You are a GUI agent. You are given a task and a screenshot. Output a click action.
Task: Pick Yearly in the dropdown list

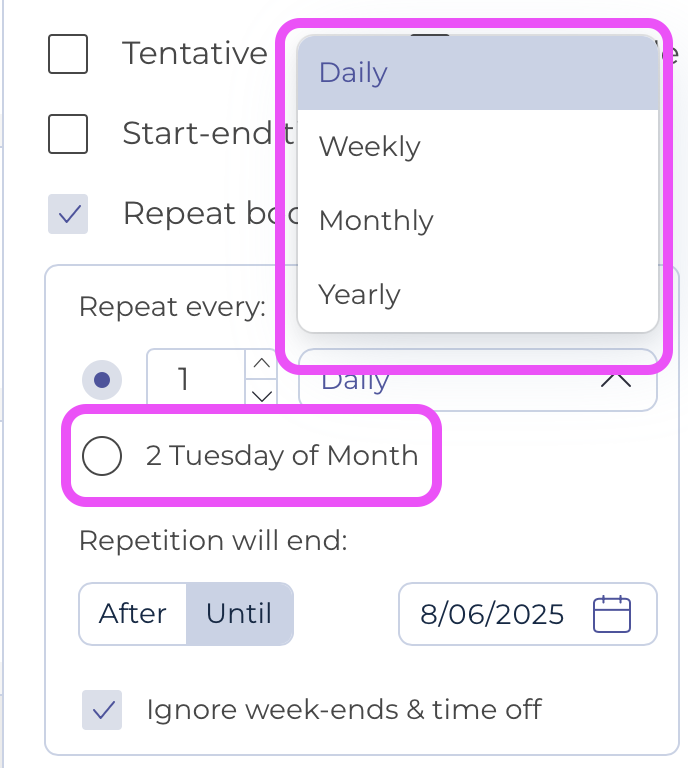[477, 294]
